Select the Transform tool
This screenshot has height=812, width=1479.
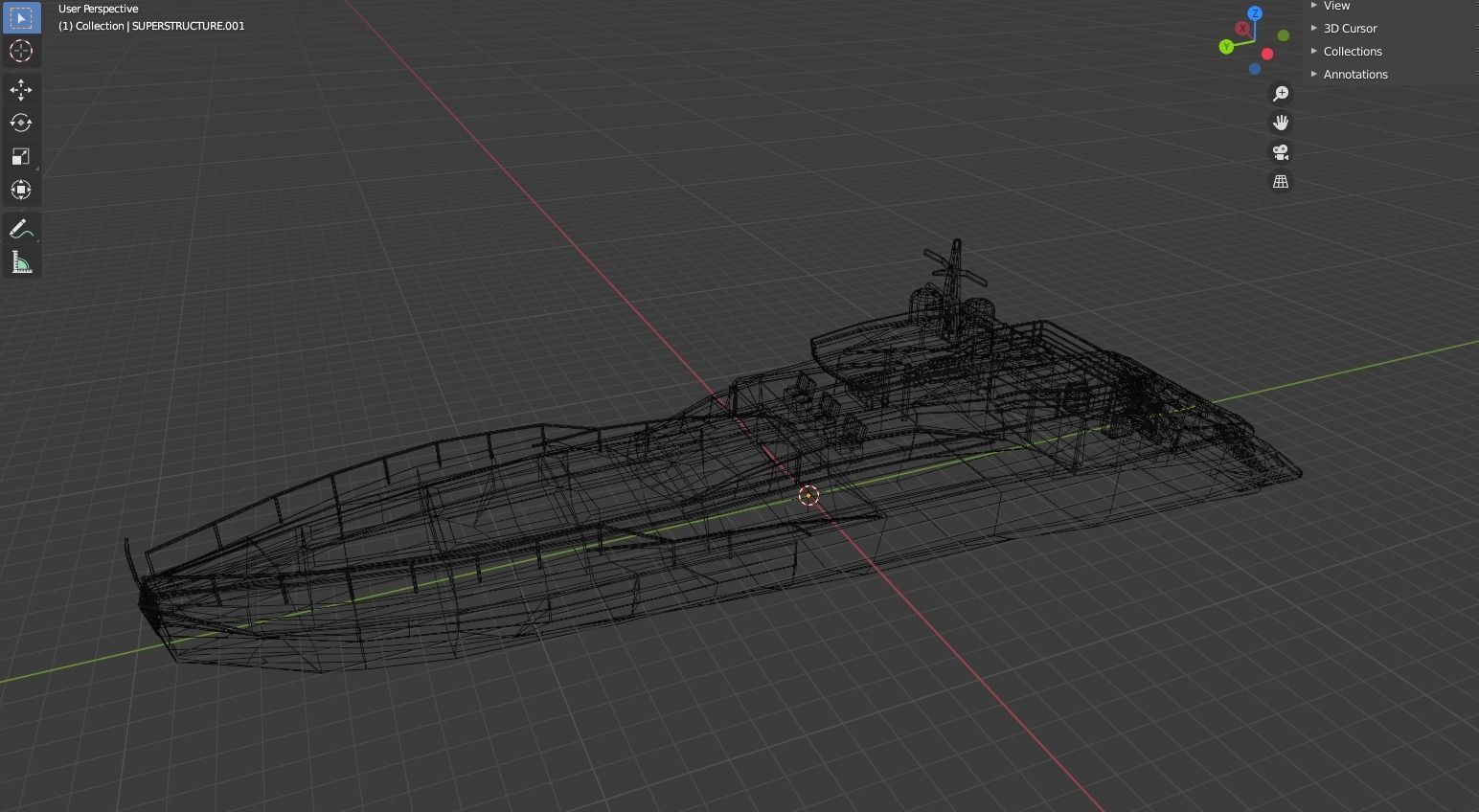coord(21,190)
